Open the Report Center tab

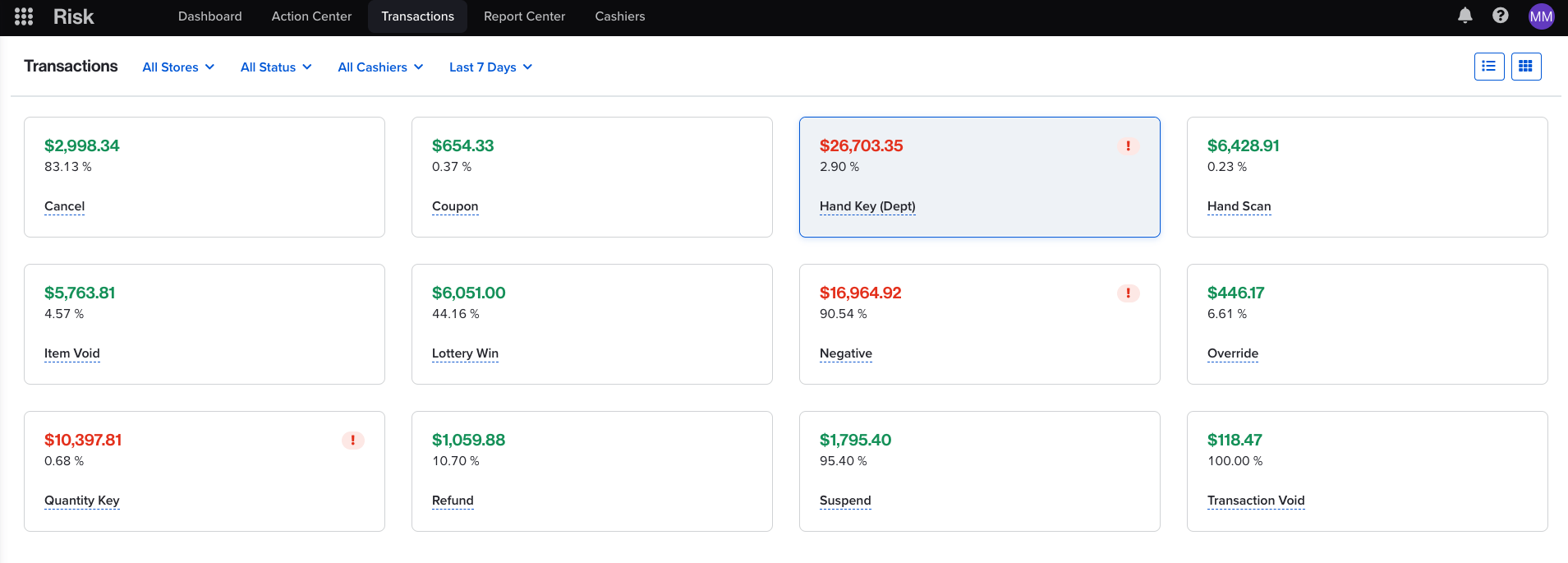coord(524,16)
